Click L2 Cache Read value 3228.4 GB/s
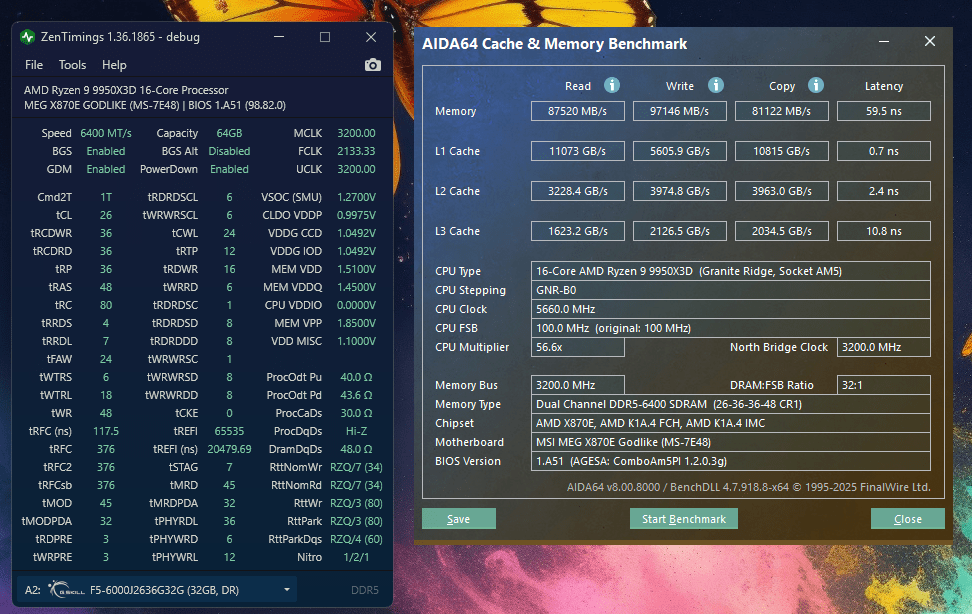The height and width of the screenshot is (614, 972). tap(578, 191)
